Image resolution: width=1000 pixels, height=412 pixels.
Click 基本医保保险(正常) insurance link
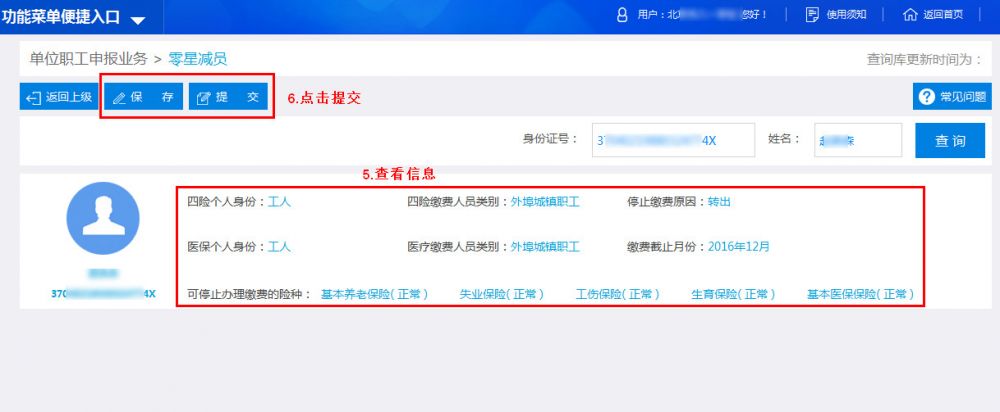860,294
